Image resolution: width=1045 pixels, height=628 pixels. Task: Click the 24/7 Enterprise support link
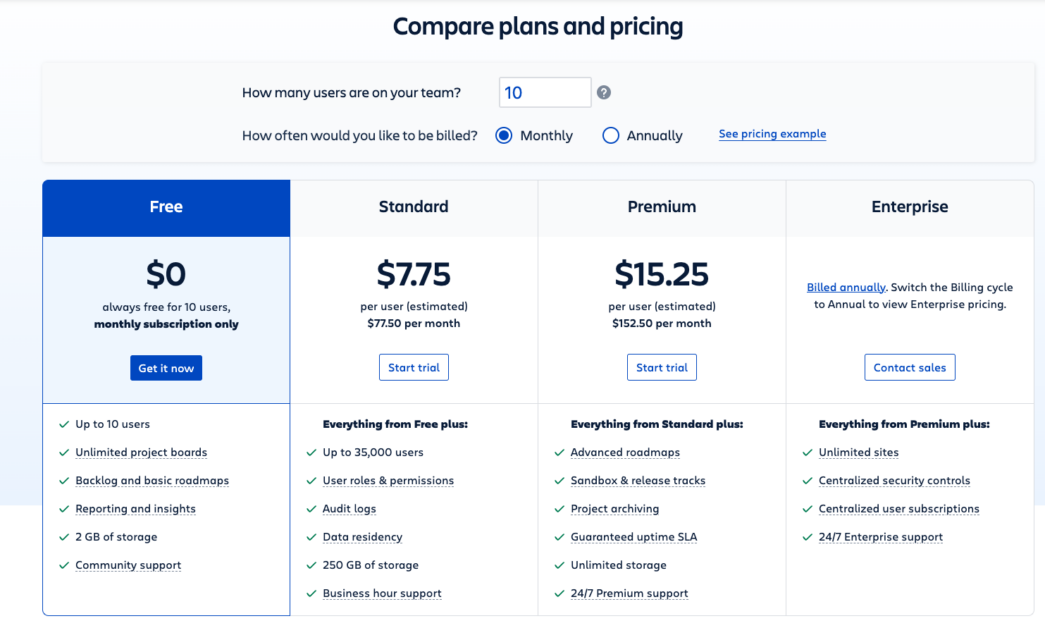click(880, 537)
